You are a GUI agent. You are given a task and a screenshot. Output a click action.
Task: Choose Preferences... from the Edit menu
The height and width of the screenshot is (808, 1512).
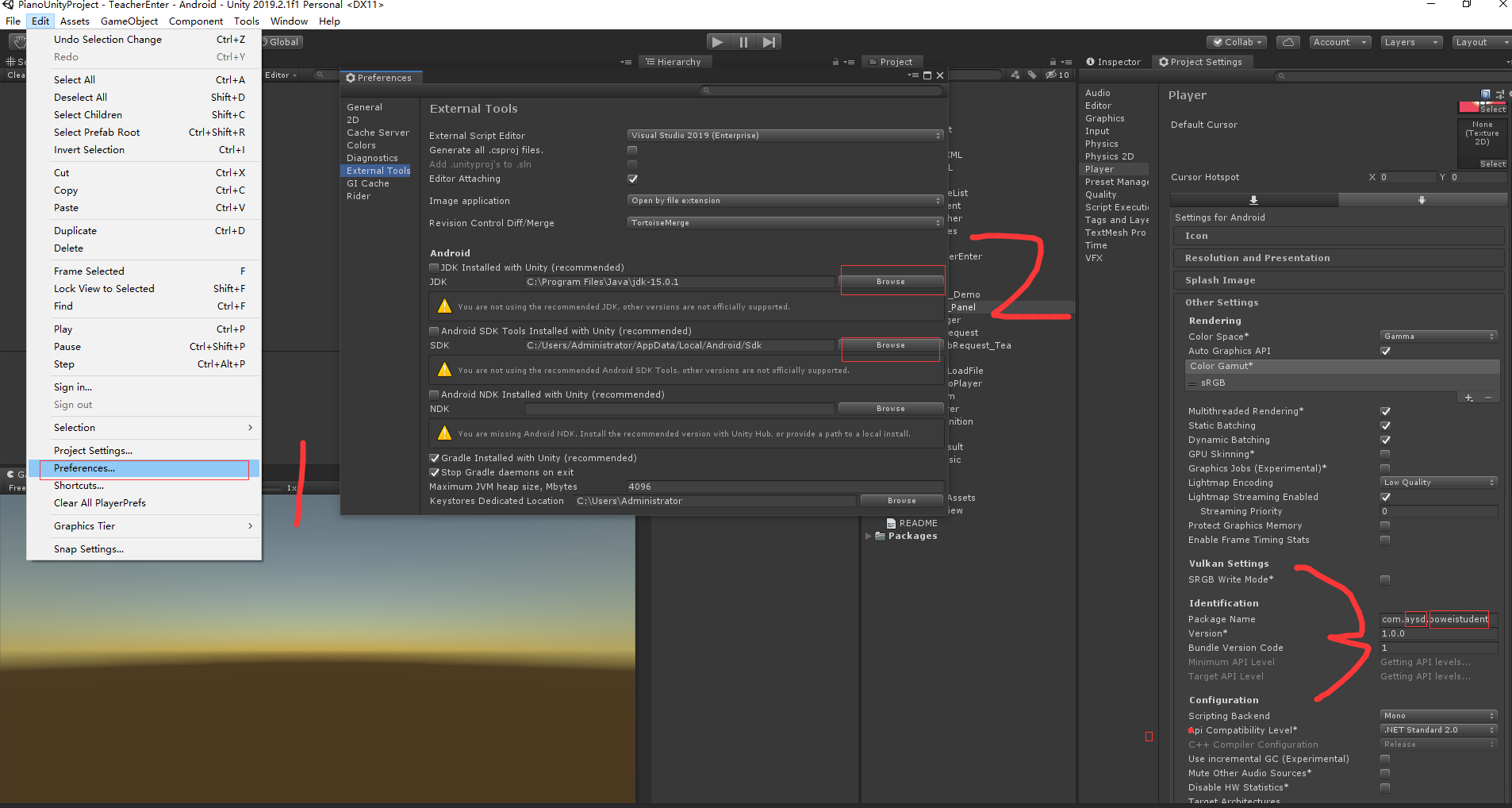pyautogui.click(x=144, y=468)
